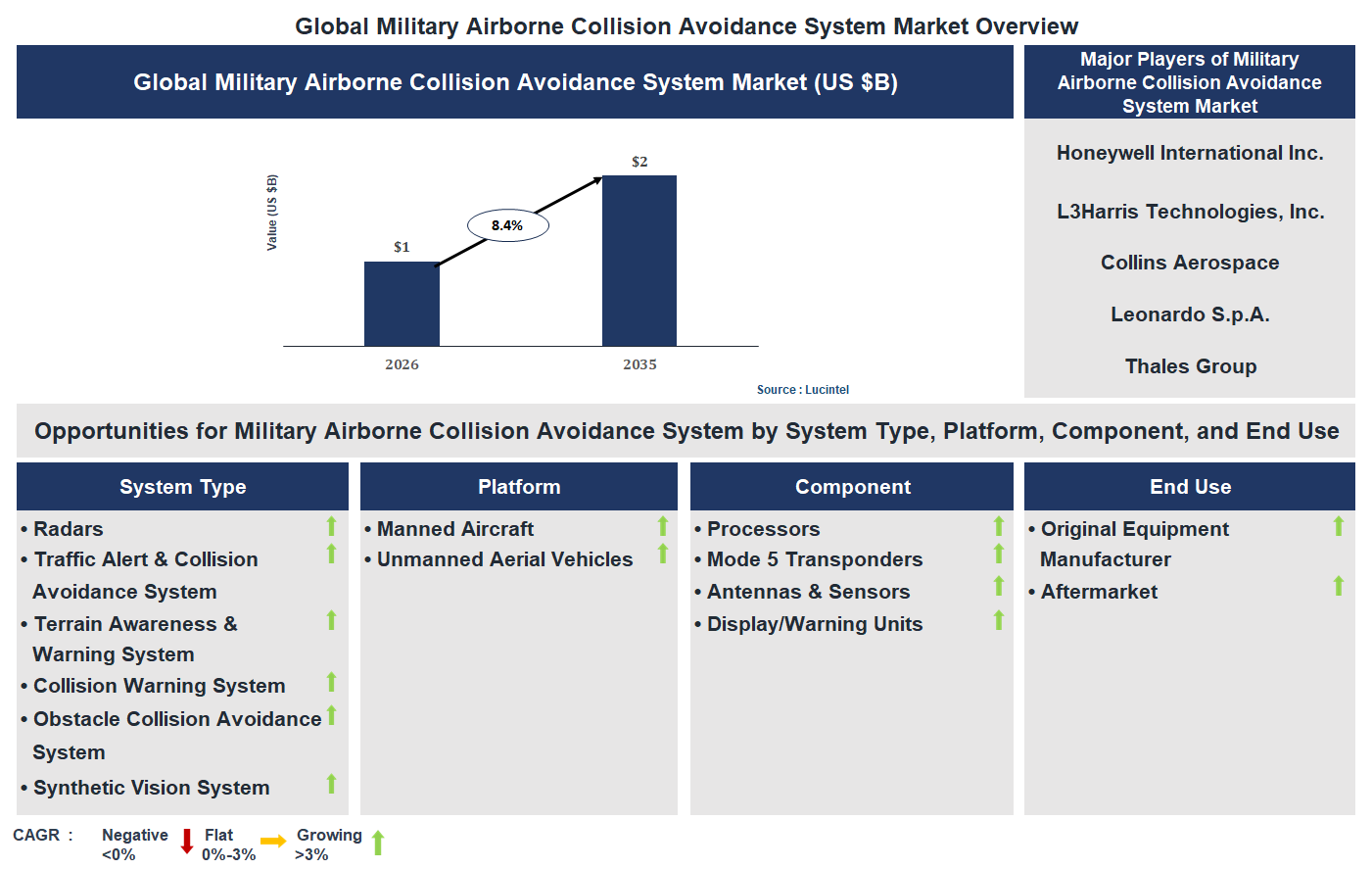Click the red Negative CAGR arrow in legend

tap(186, 843)
